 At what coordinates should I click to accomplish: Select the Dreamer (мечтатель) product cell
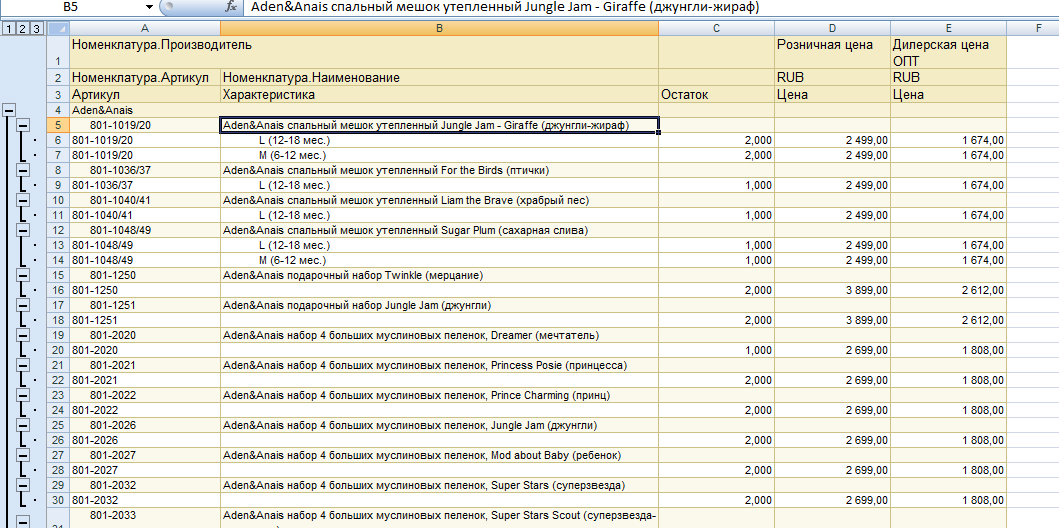(x=439, y=335)
